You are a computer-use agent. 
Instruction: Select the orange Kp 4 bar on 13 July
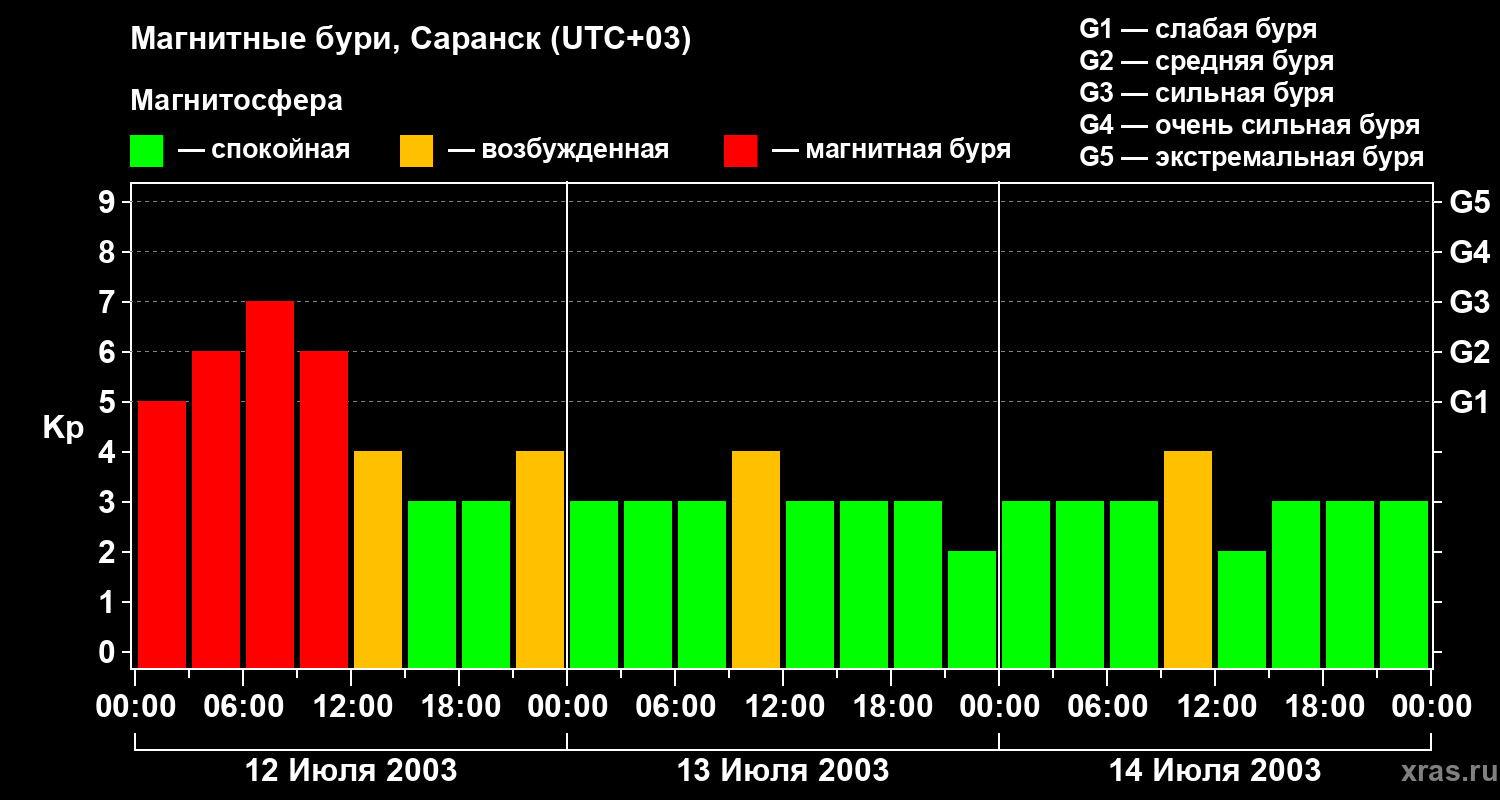point(756,559)
